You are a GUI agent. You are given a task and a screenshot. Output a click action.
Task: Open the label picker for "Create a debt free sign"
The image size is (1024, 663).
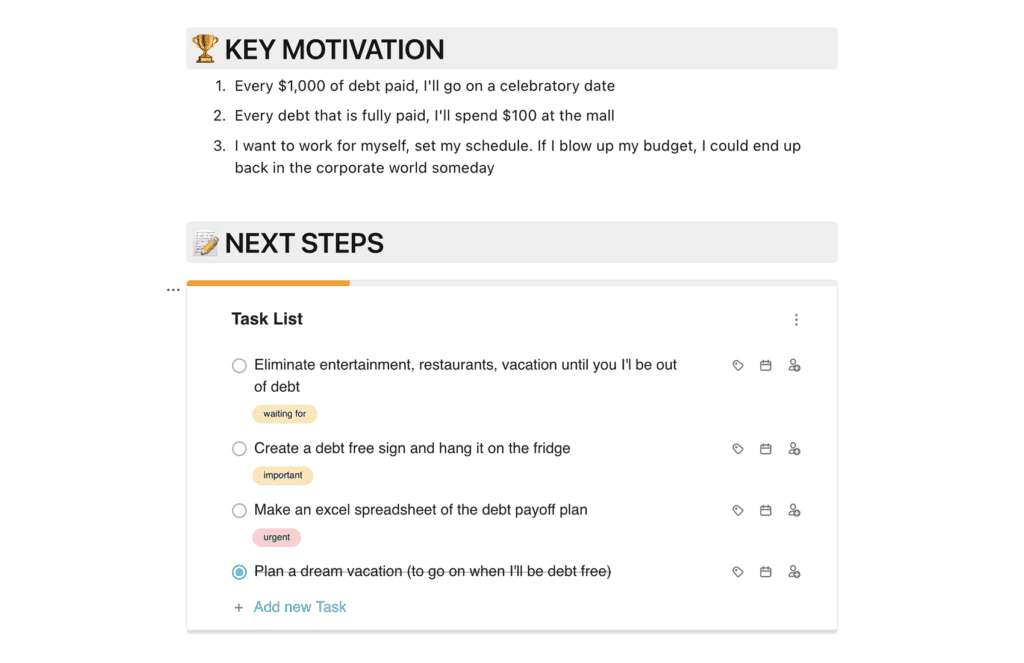738,448
